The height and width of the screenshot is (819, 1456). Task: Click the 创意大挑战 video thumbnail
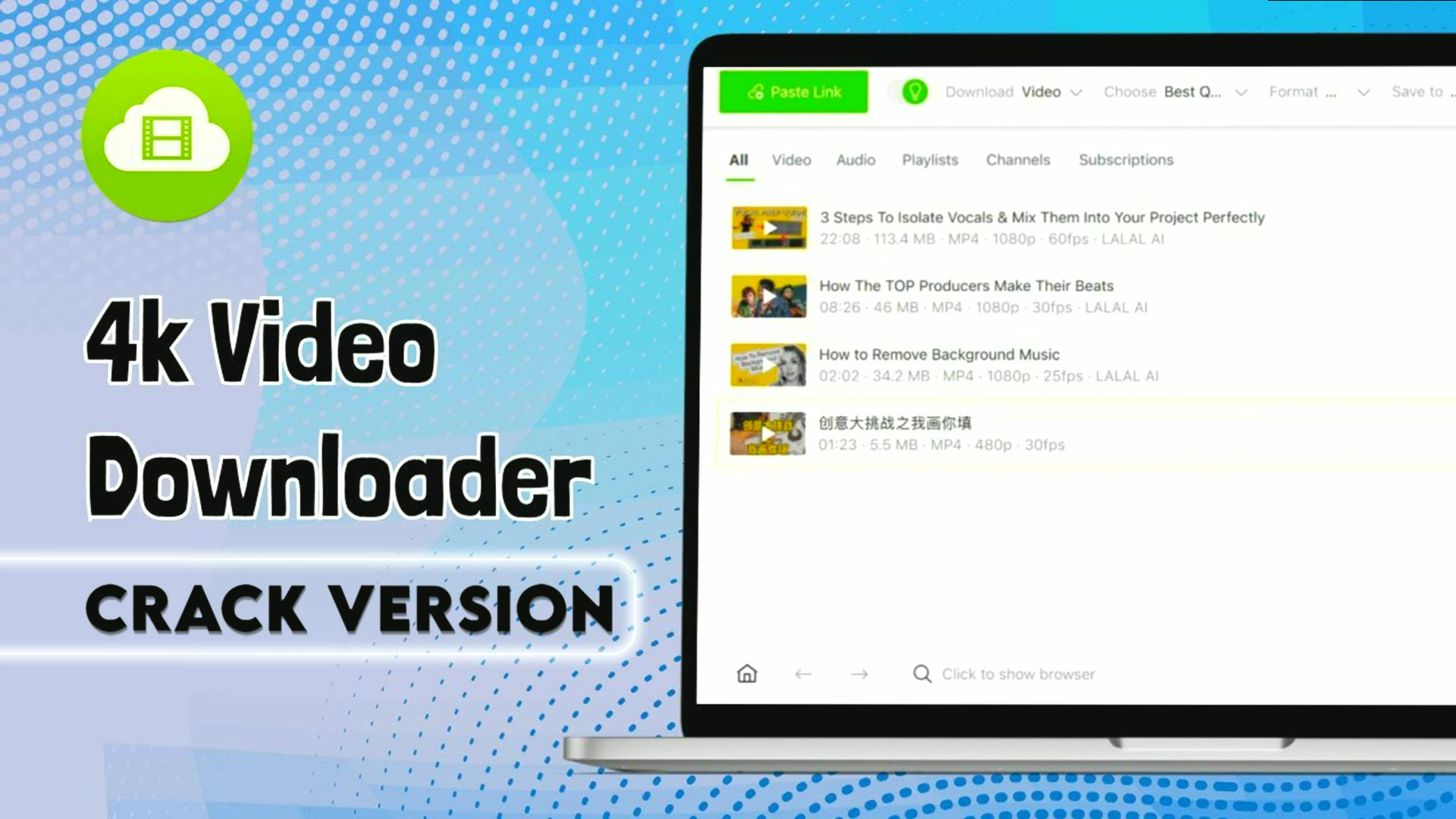(767, 433)
